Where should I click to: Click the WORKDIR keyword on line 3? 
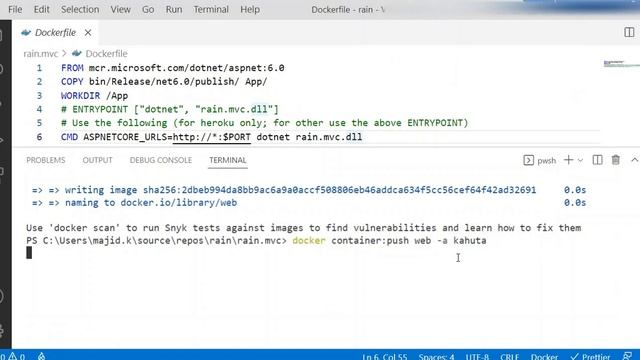80,96
